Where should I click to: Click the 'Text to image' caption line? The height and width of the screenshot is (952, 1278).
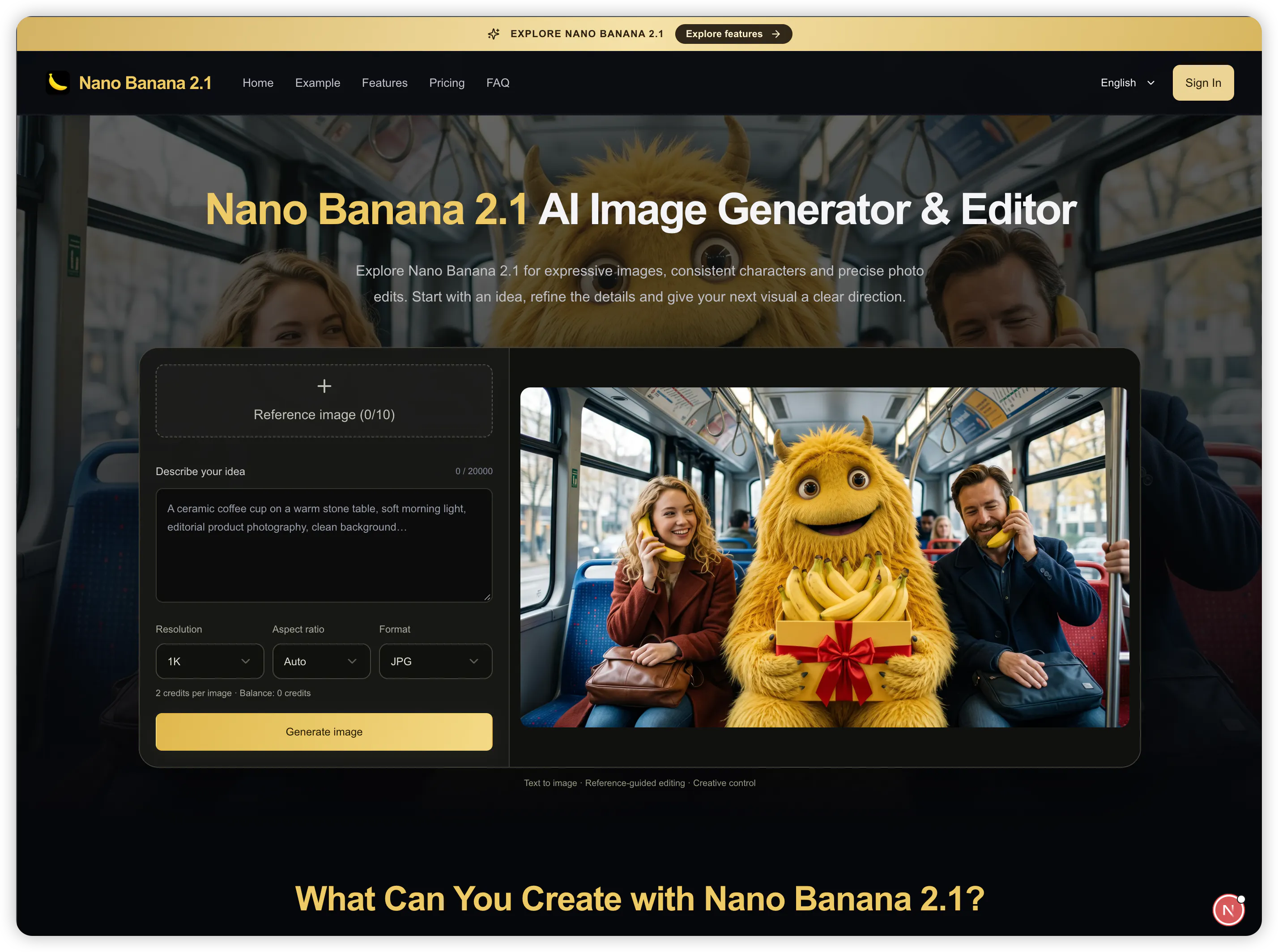(639, 783)
